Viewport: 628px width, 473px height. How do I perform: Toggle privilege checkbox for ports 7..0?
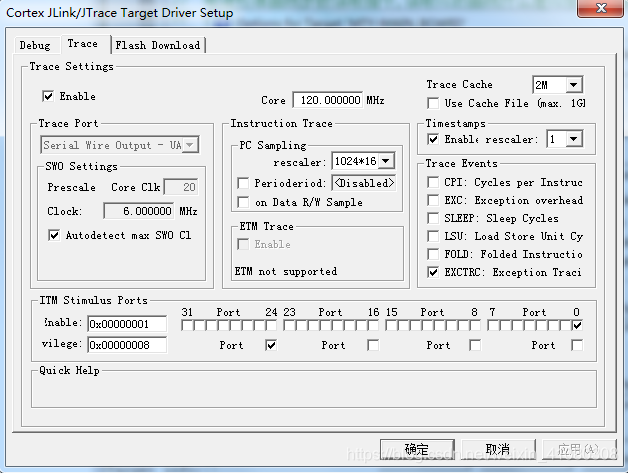click(x=577, y=345)
